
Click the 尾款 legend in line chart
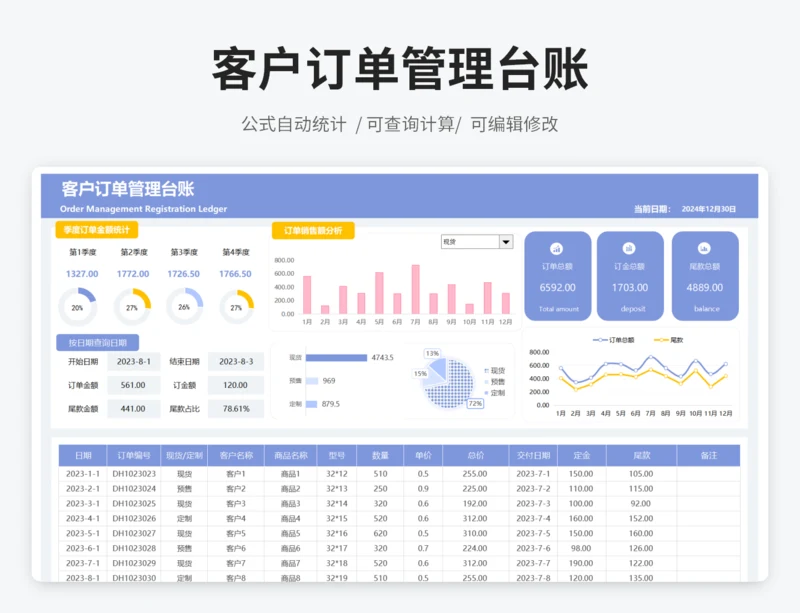[x=668, y=340]
